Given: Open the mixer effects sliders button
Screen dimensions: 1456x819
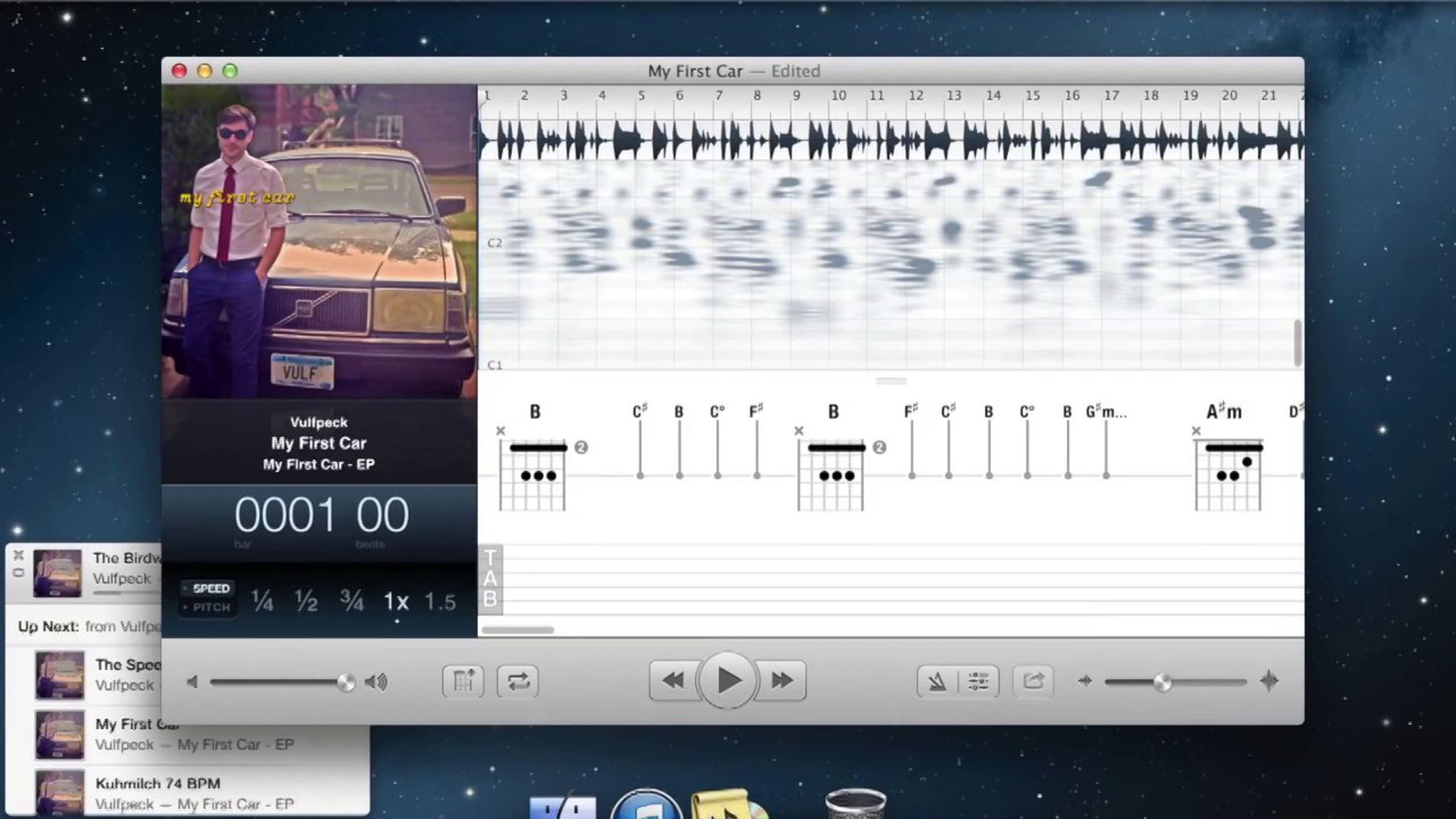Looking at the screenshot, I should click(x=979, y=681).
